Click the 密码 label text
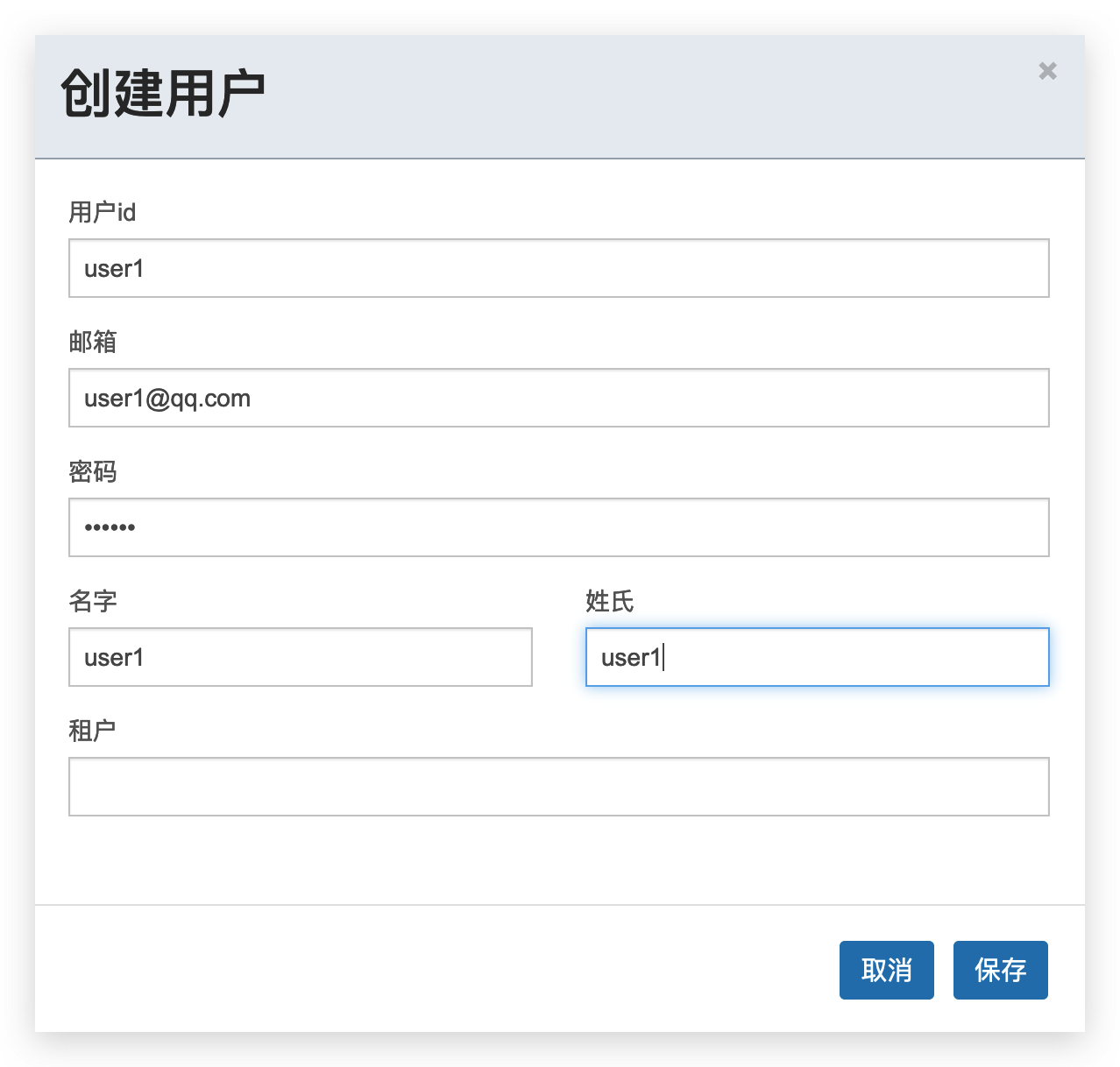The width and height of the screenshot is (1120, 1067). pyautogui.click(x=93, y=471)
